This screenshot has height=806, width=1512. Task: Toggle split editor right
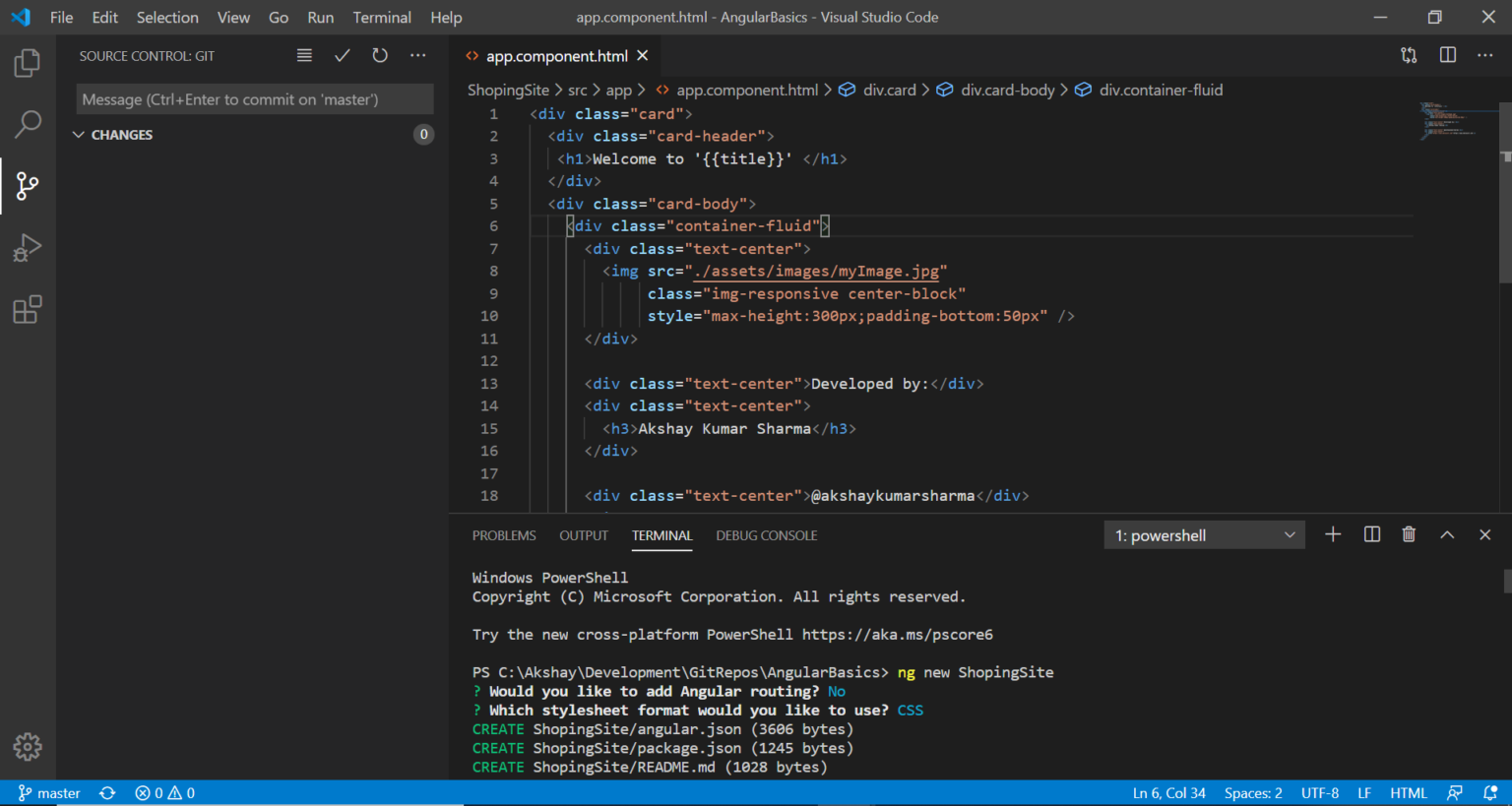coord(1448,55)
